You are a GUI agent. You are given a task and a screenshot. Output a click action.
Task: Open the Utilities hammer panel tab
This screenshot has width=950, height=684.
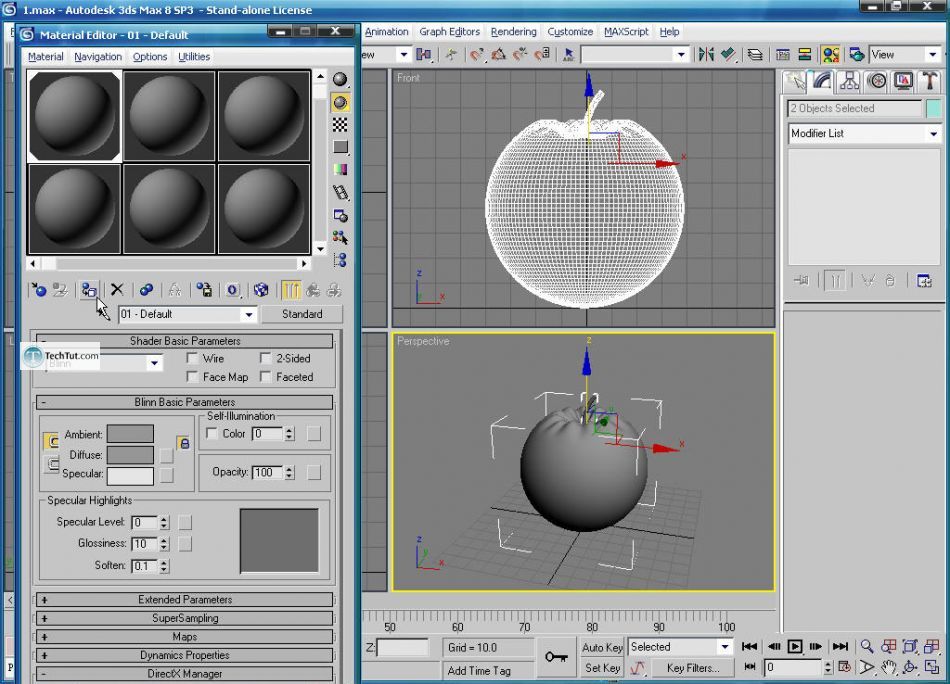(929, 81)
